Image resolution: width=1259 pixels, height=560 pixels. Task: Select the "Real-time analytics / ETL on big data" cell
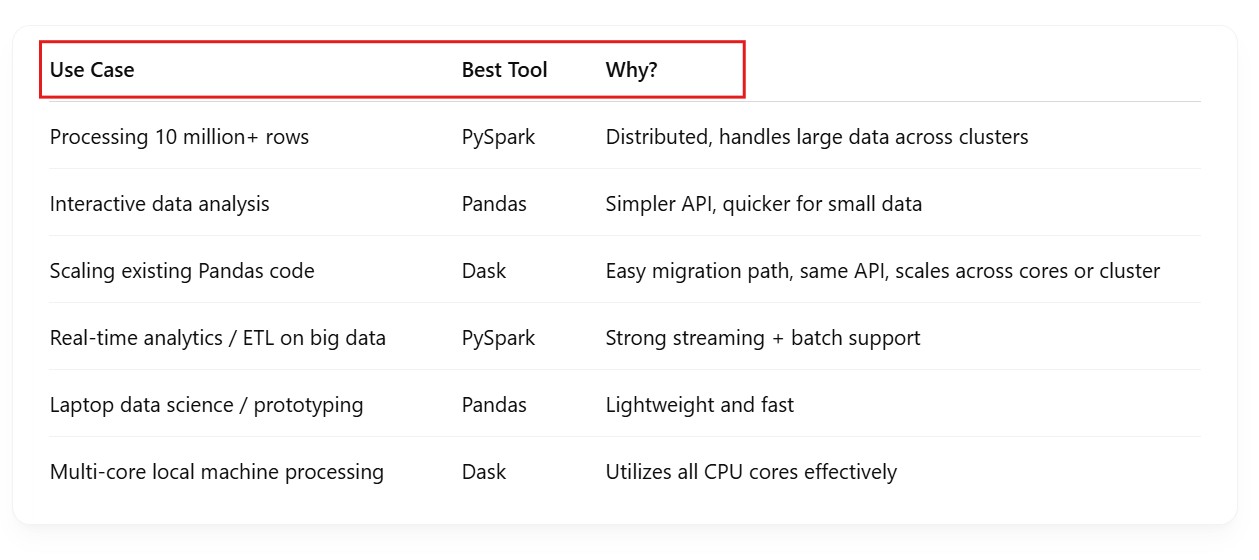217,338
